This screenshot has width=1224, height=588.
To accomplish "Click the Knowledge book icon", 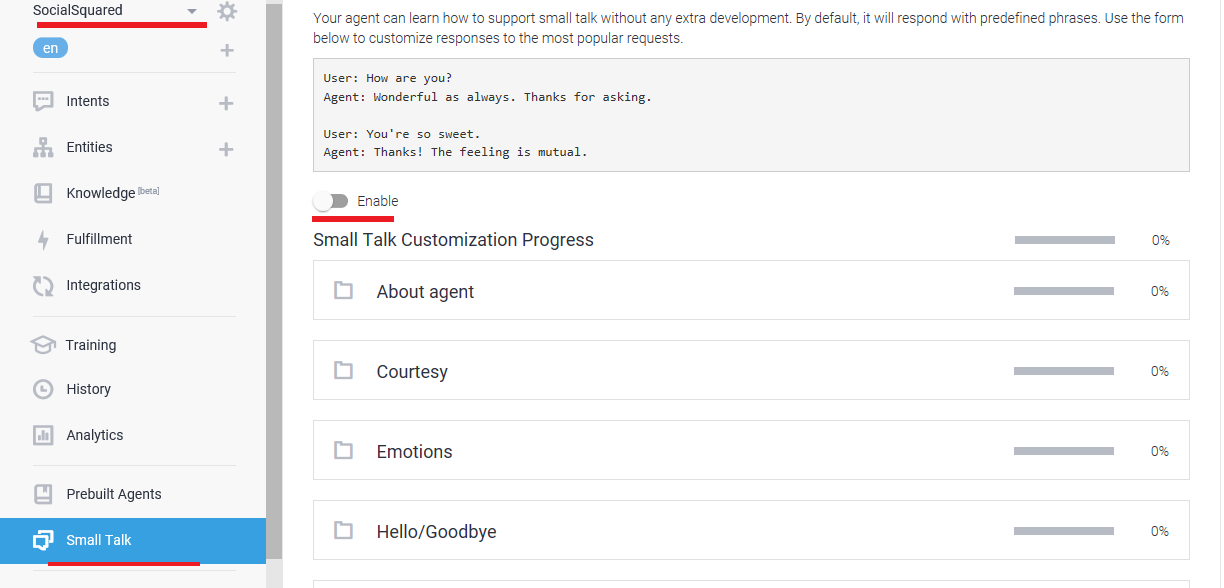I will coord(43,193).
